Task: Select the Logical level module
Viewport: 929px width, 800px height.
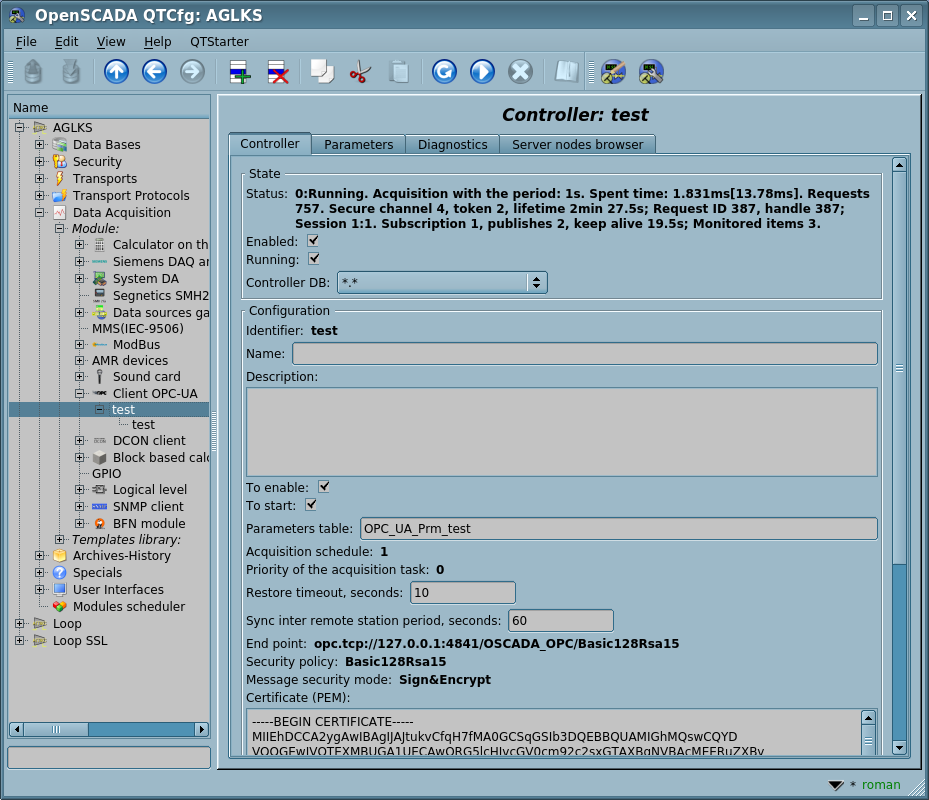Action: click(150, 489)
